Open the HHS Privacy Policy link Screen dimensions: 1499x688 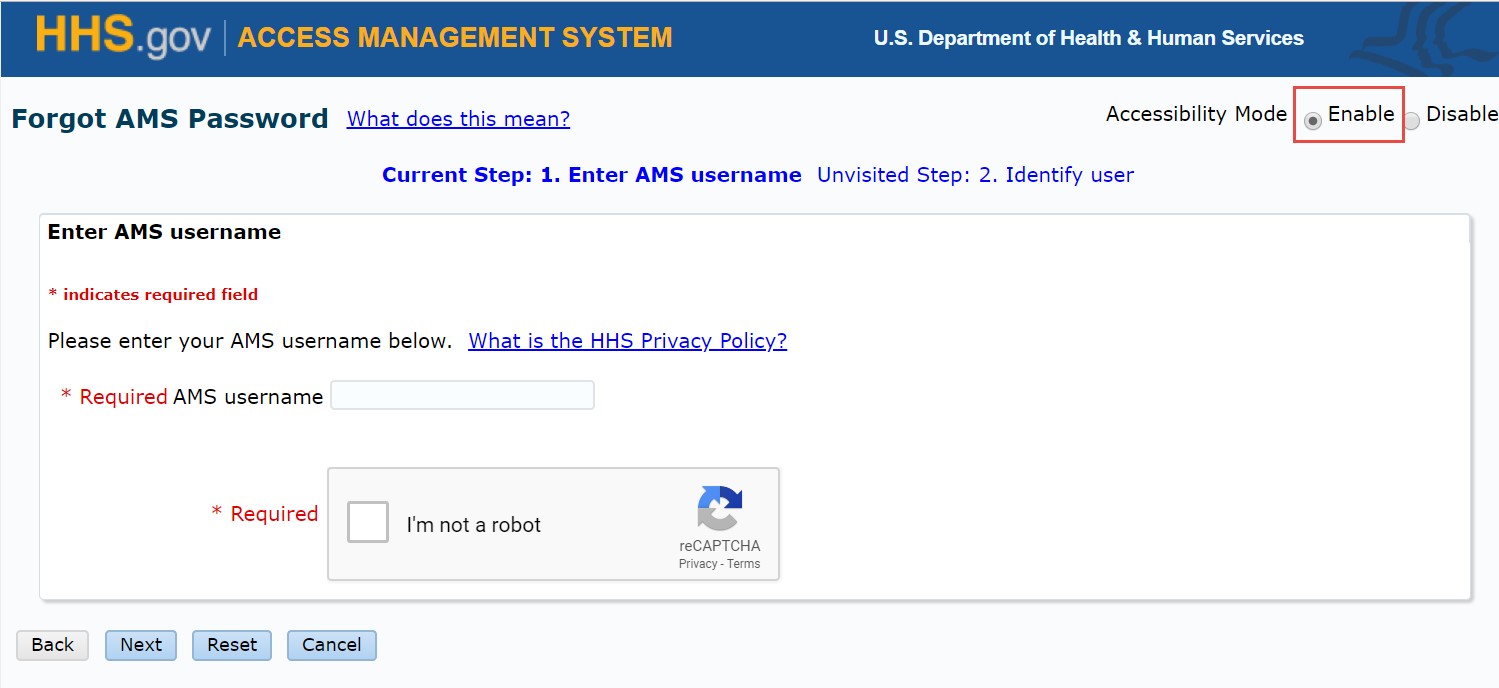pos(627,341)
